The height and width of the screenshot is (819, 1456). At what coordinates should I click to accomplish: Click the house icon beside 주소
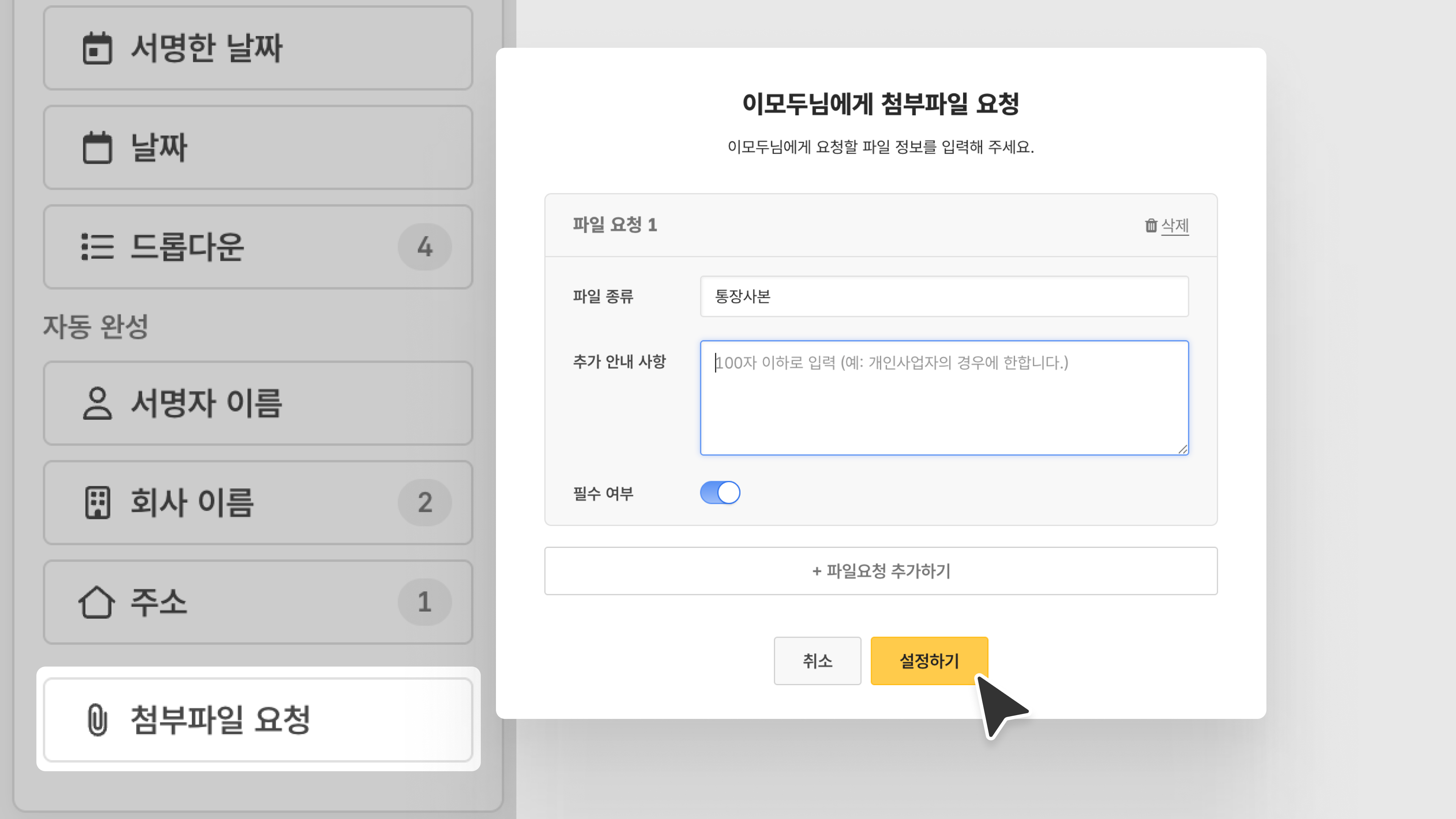click(x=97, y=602)
